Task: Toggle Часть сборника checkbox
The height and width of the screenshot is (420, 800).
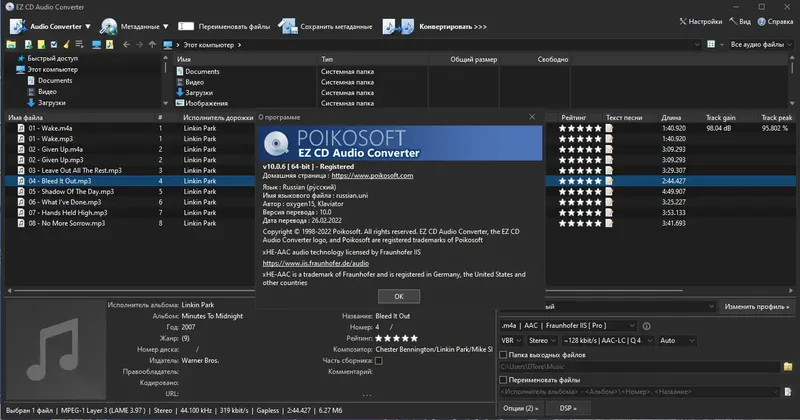Action: tap(379, 361)
